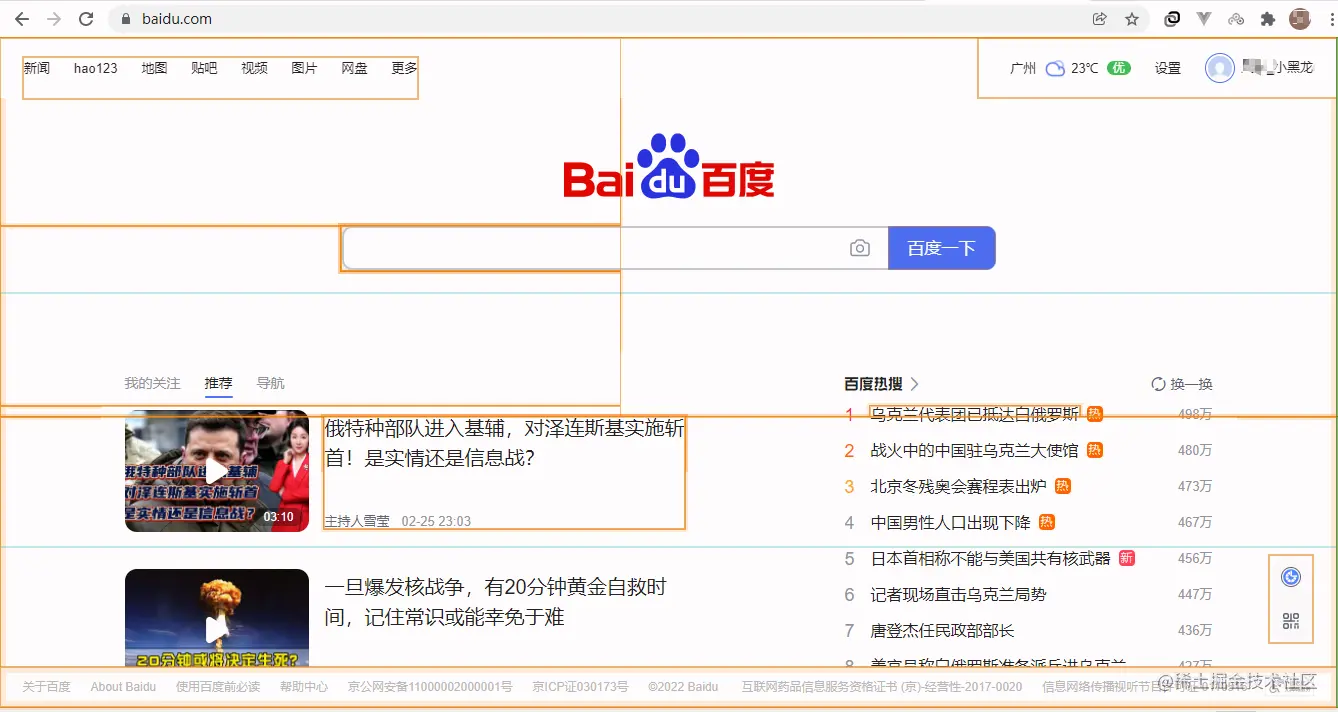Open the 新闻 link
The height and width of the screenshot is (712, 1338).
[37, 68]
